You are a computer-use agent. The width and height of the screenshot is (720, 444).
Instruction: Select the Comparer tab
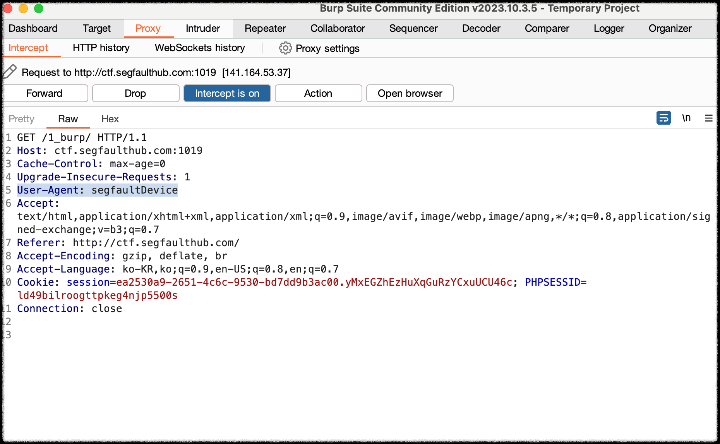point(547,28)
